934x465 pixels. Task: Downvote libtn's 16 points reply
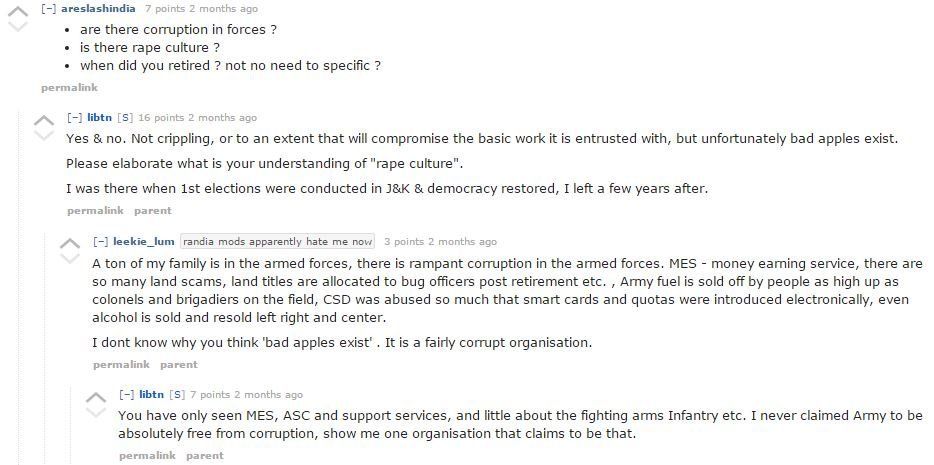coord(44,135)
